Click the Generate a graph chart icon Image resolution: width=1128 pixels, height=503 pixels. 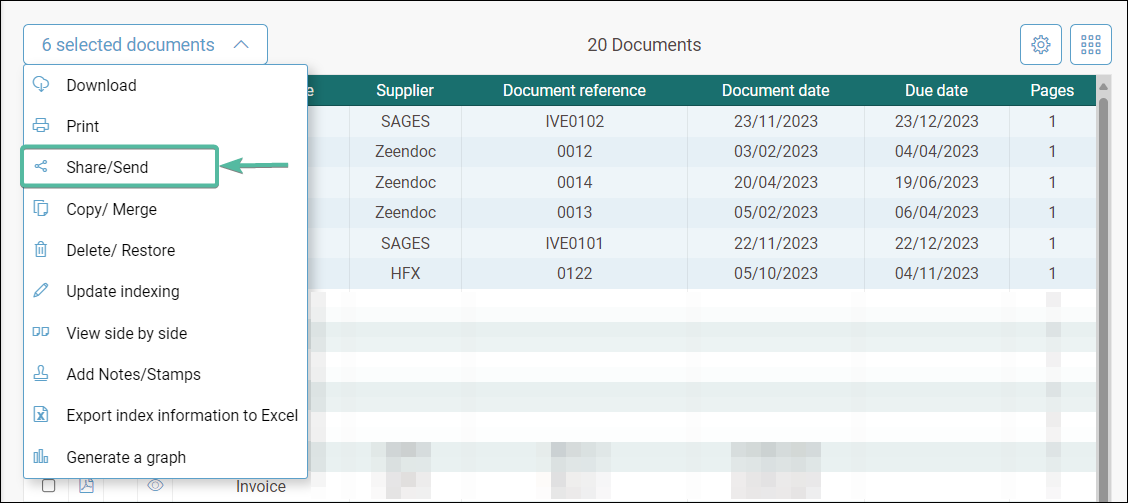pyautogui.click(x=41, y=457)
